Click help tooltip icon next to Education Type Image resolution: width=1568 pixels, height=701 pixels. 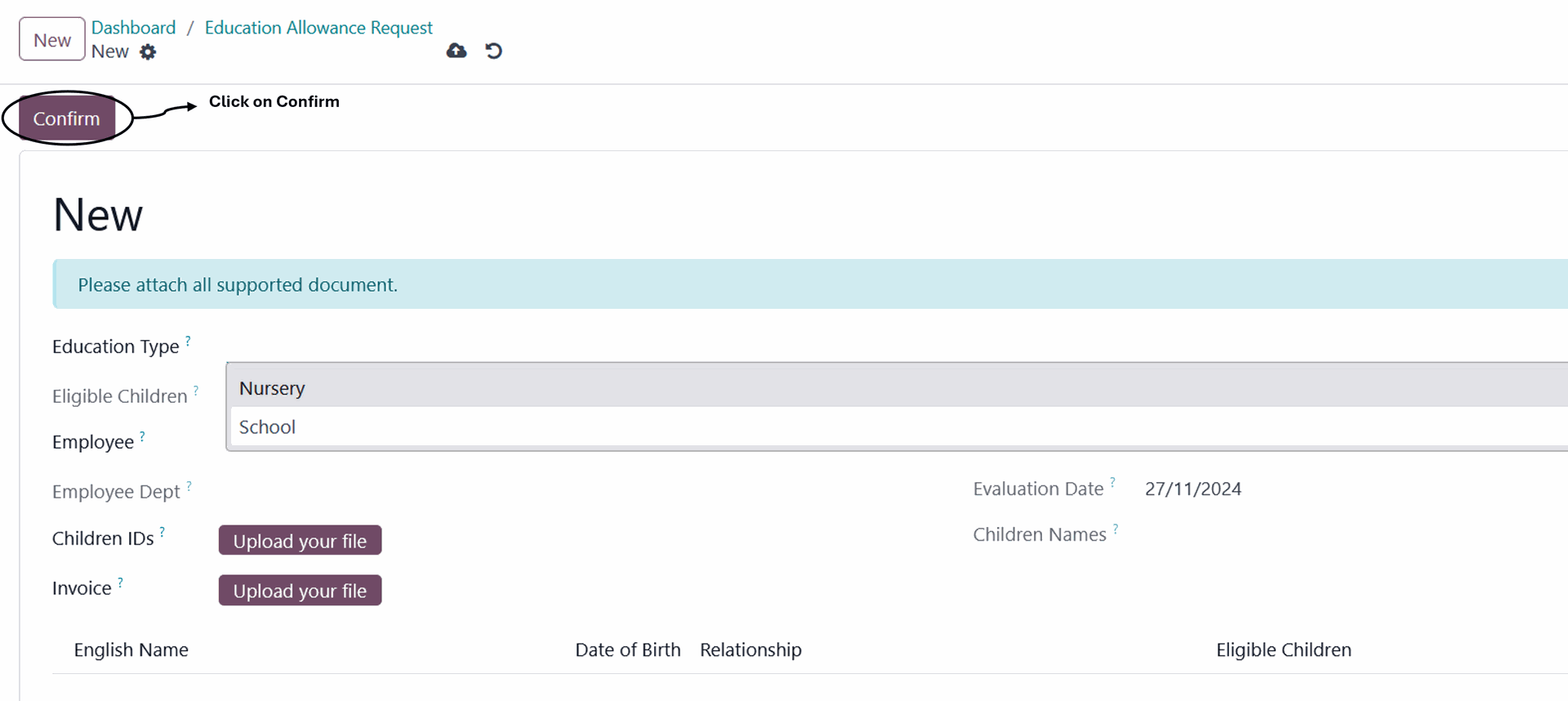click(188, 341)
